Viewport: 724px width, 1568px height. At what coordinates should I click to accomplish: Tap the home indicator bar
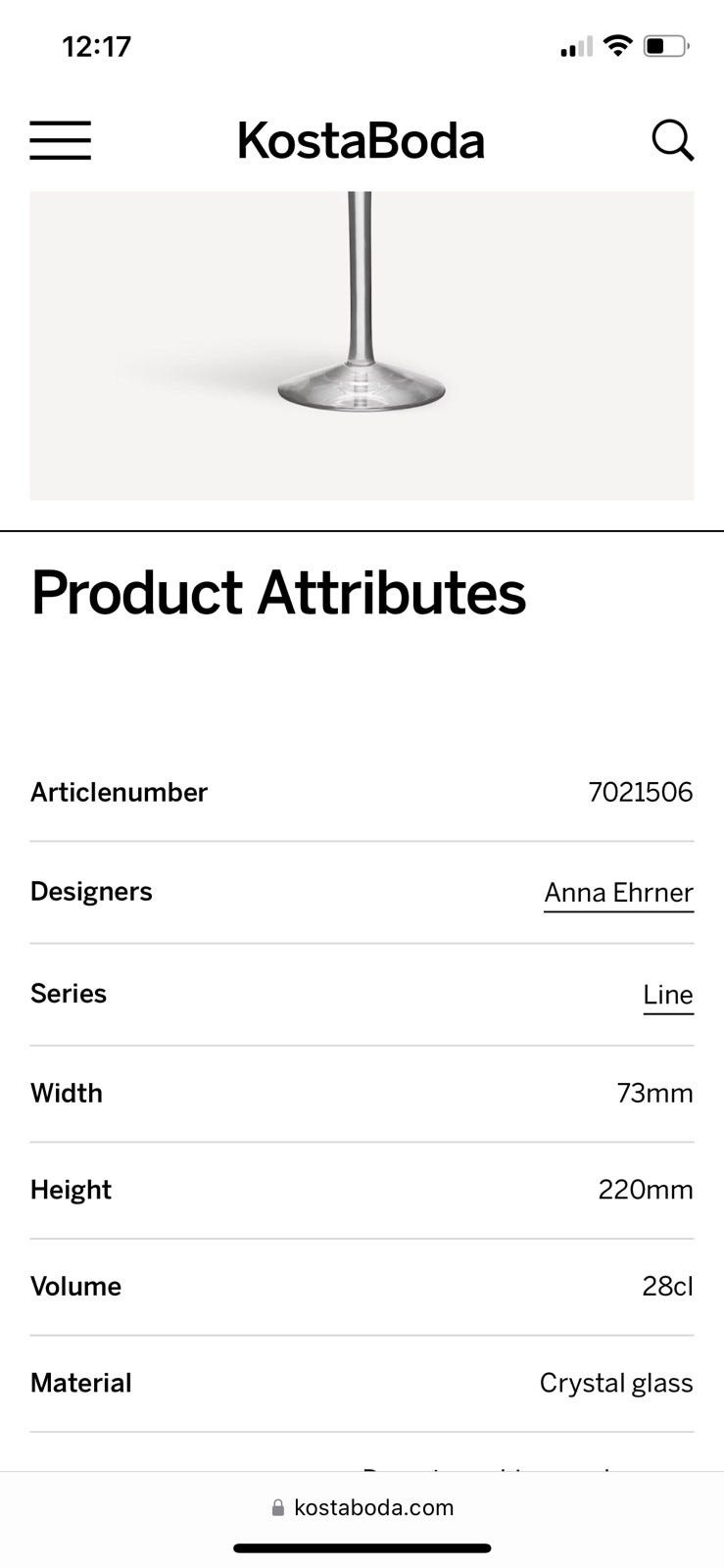tap(362, 1548)
